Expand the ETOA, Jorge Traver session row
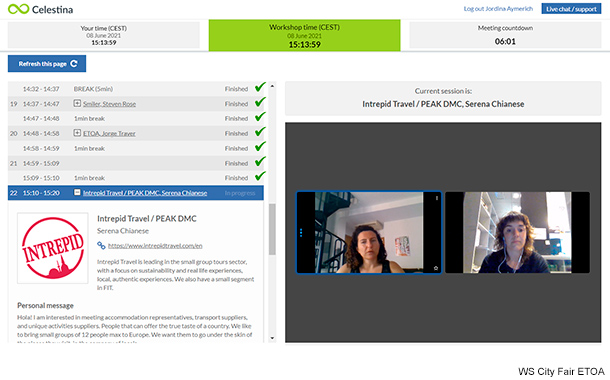Image resolution: width=610 pixels, height=380 pixels. (77, 133)
